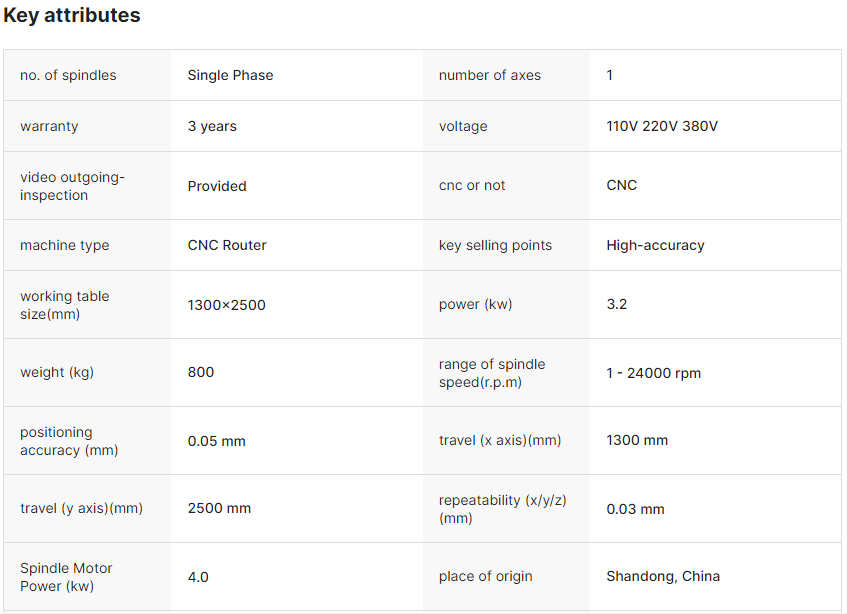Click the Single Phase value cell
847x614 pixels.
pyautogui.click(x=230, y=75)
